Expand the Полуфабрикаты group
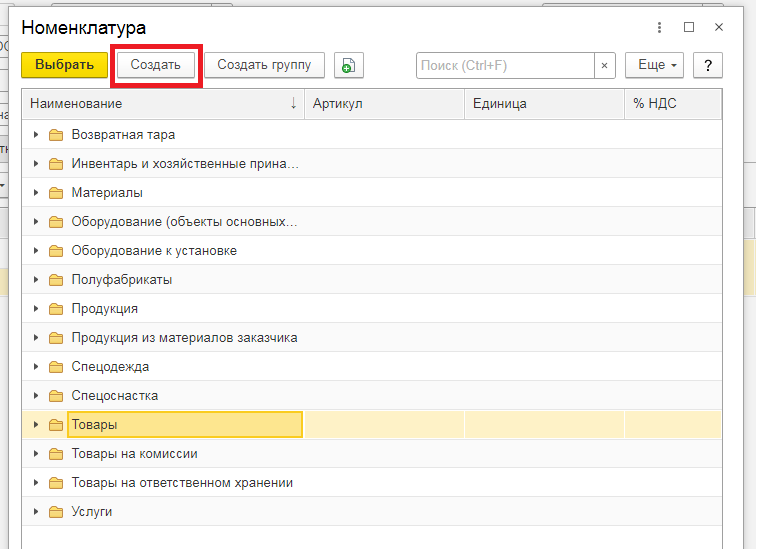The width and height of the screenshot is (768, 549). click(36, 280)
